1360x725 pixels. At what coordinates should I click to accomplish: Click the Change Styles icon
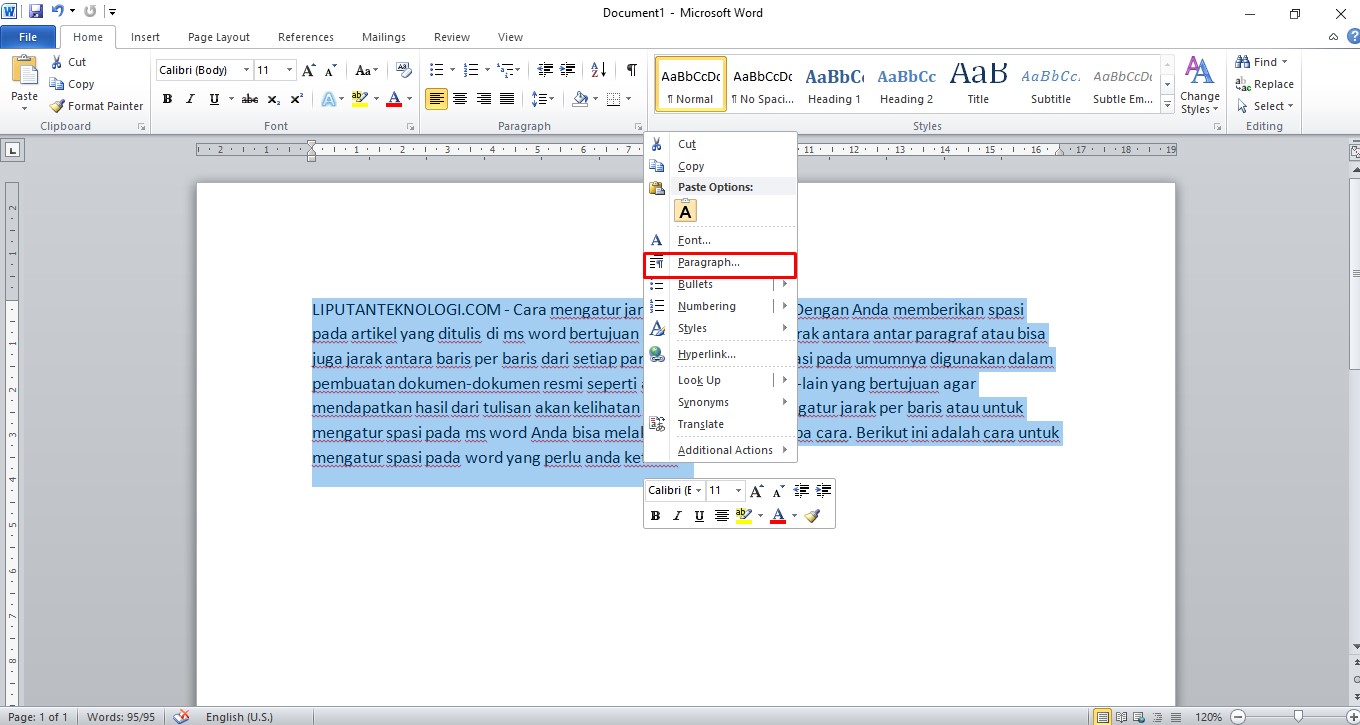pyautogui.click(x=1199, y=70)
